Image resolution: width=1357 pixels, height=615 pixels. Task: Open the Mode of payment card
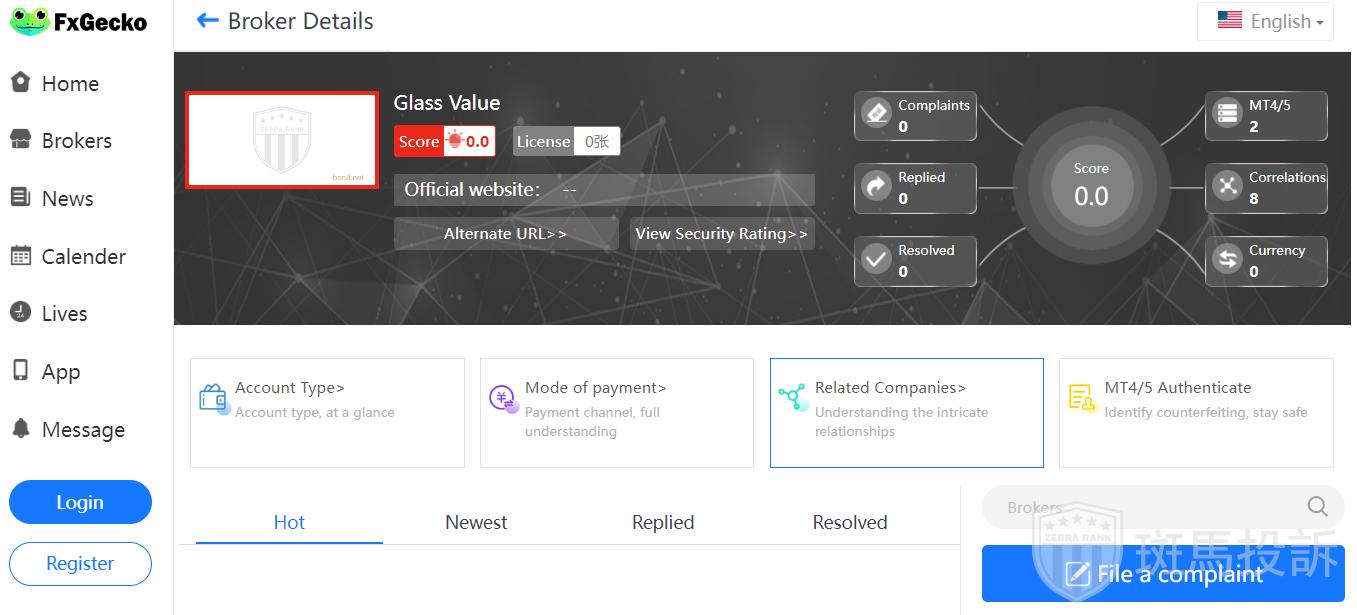pyautogui.click(x=617, y=413)
